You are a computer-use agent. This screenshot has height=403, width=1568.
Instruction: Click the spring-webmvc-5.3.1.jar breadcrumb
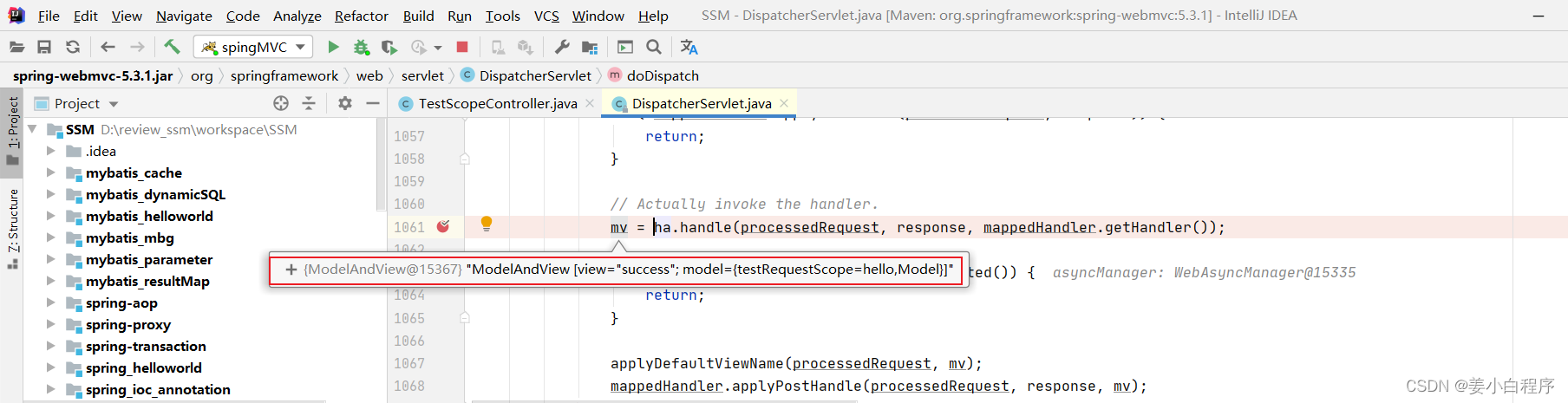93,75
